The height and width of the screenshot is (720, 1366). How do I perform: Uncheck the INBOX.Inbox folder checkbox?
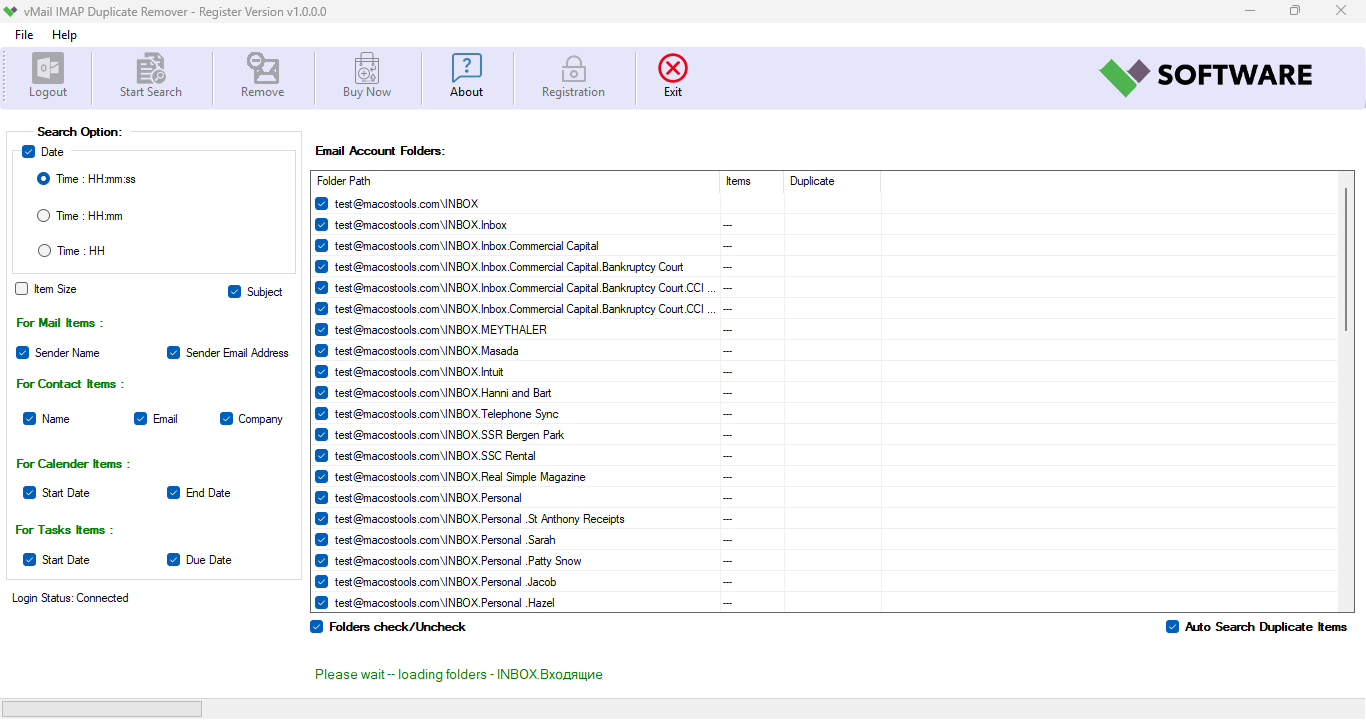click(x=322, y=225)
